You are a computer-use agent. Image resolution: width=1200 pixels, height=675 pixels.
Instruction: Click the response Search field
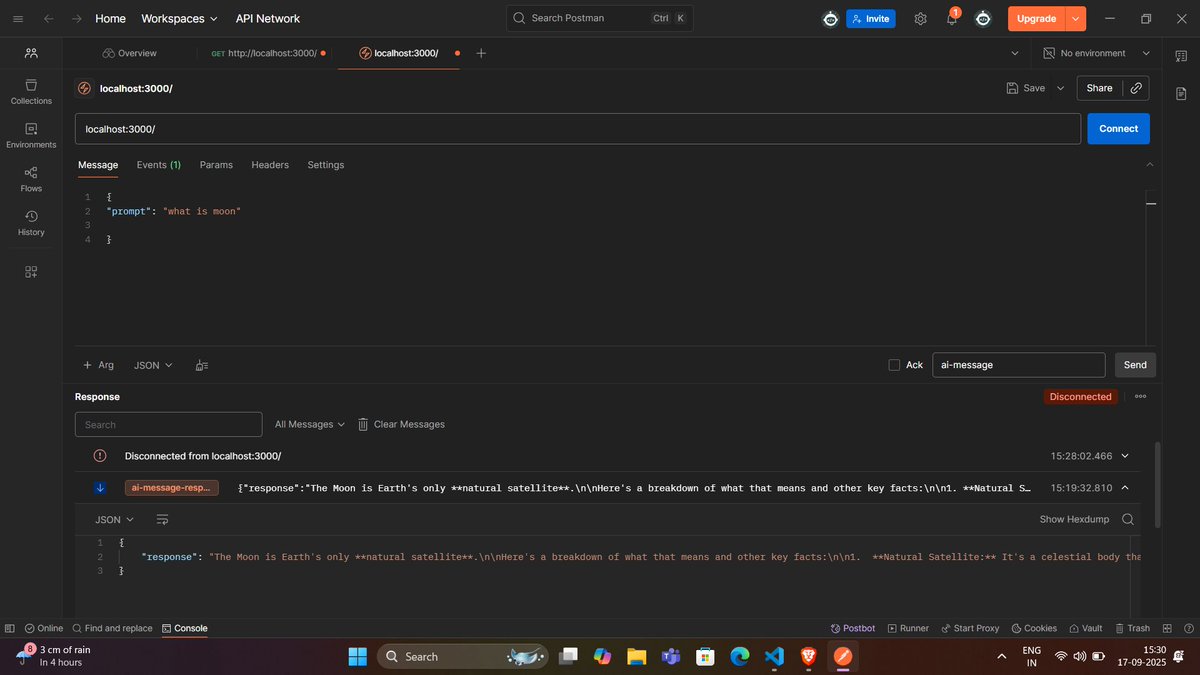(x=168, y=424)
